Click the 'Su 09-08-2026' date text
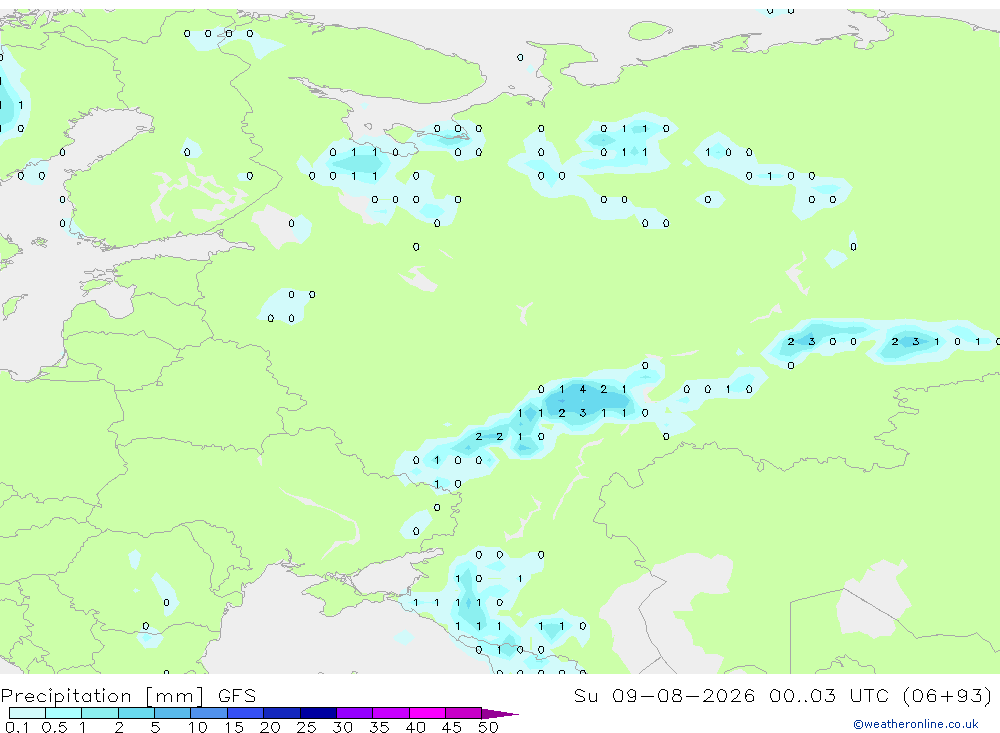This screenshot has width=1000, height=733. (x=664, y=695)
